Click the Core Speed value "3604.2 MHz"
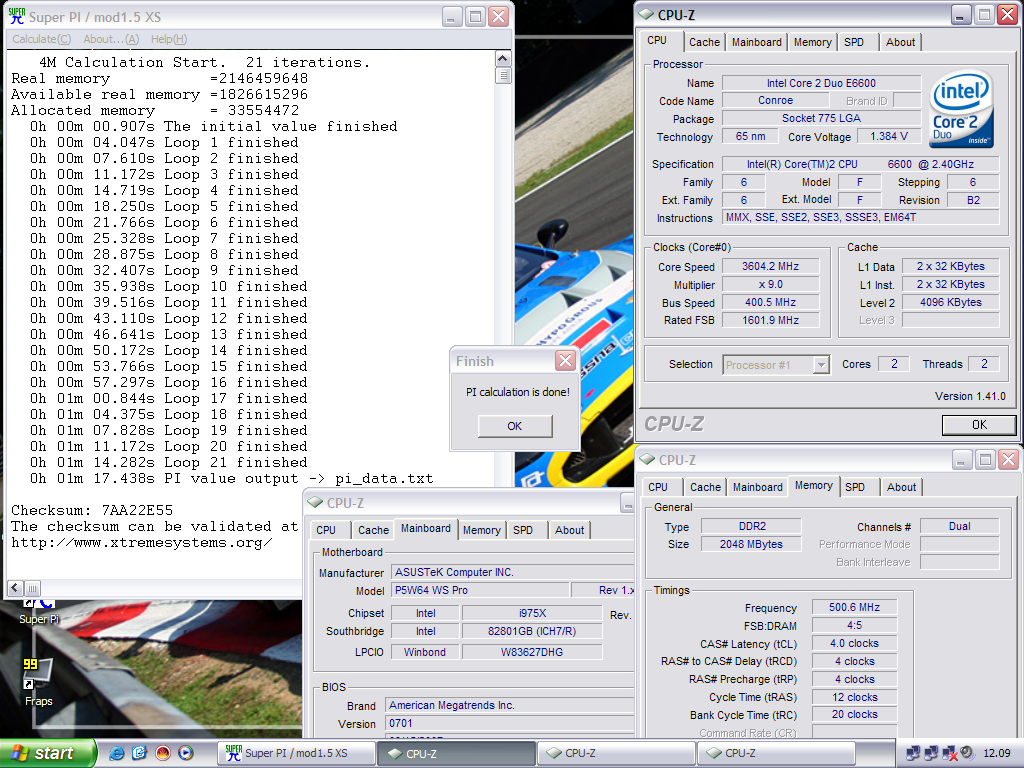This screenshot has width=1024, height=768. [771, 266]
